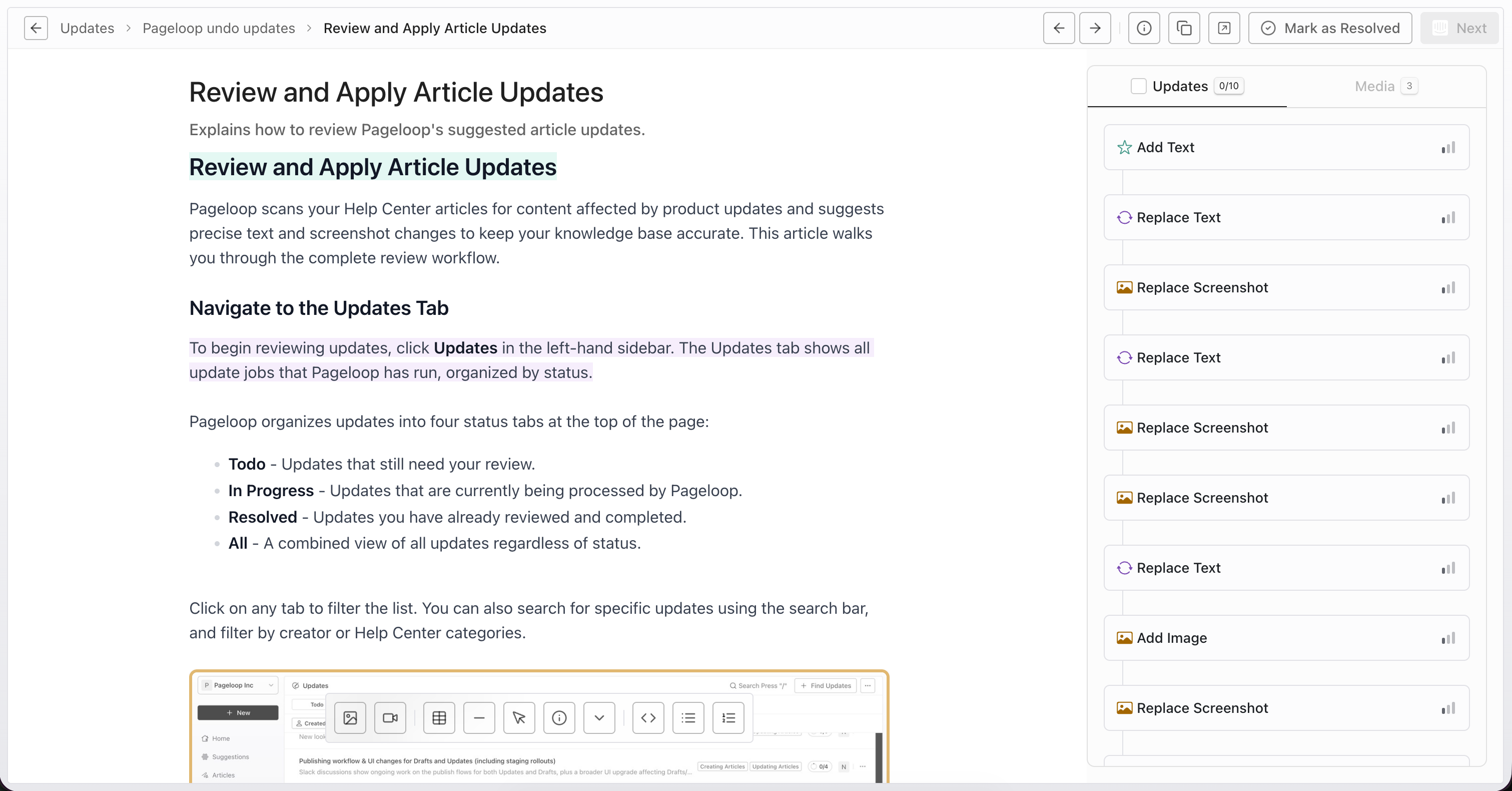Switch to the Media tab

tap(1386, 86)
